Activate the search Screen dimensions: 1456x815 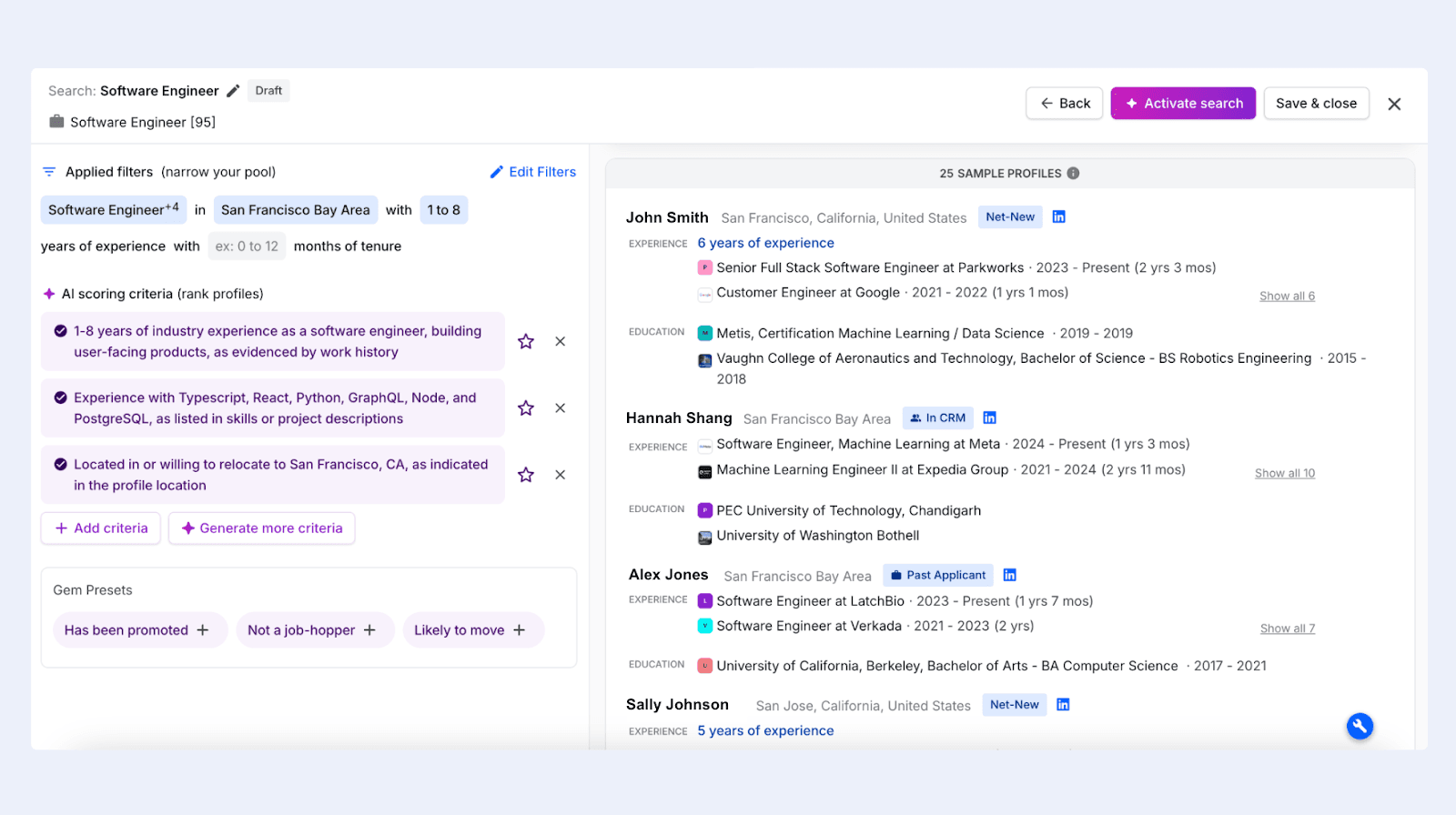coord(1183,104)
